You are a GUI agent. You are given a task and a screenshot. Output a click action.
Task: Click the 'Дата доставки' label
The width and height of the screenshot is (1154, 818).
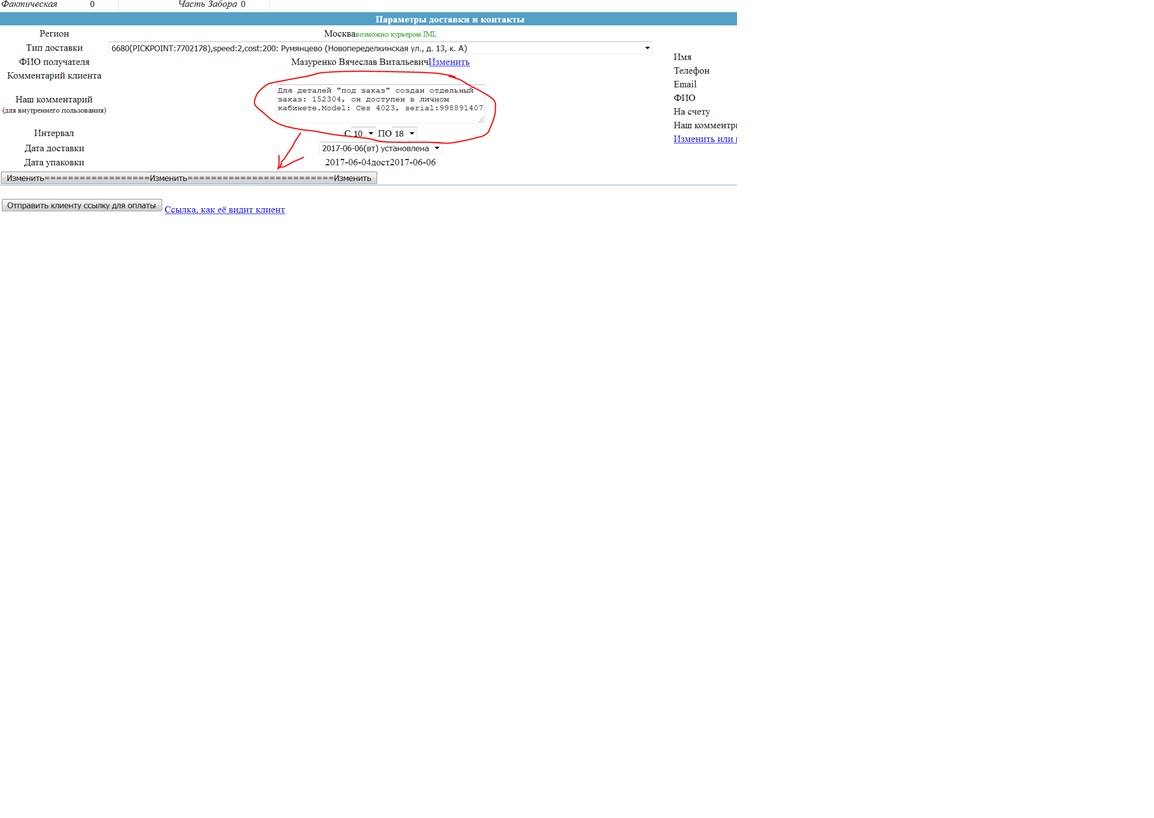coord(54,148)
